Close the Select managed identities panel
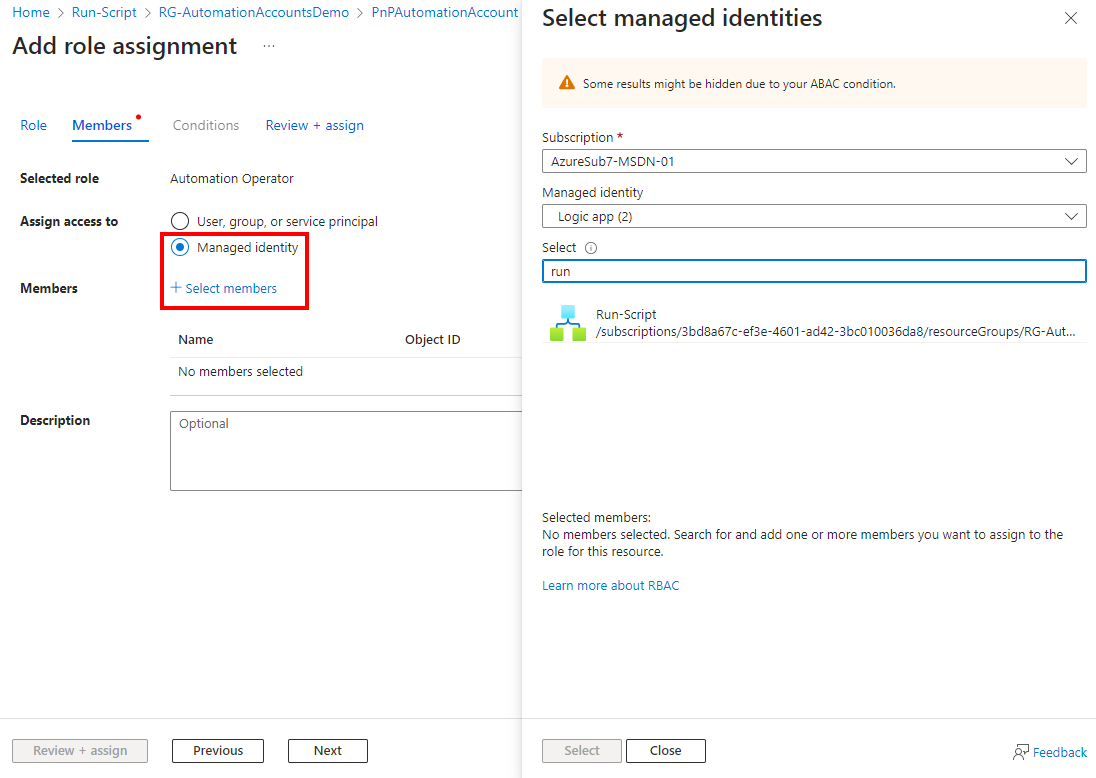Viewport: 1096px width, 778px height. (x=1071, y=19)
